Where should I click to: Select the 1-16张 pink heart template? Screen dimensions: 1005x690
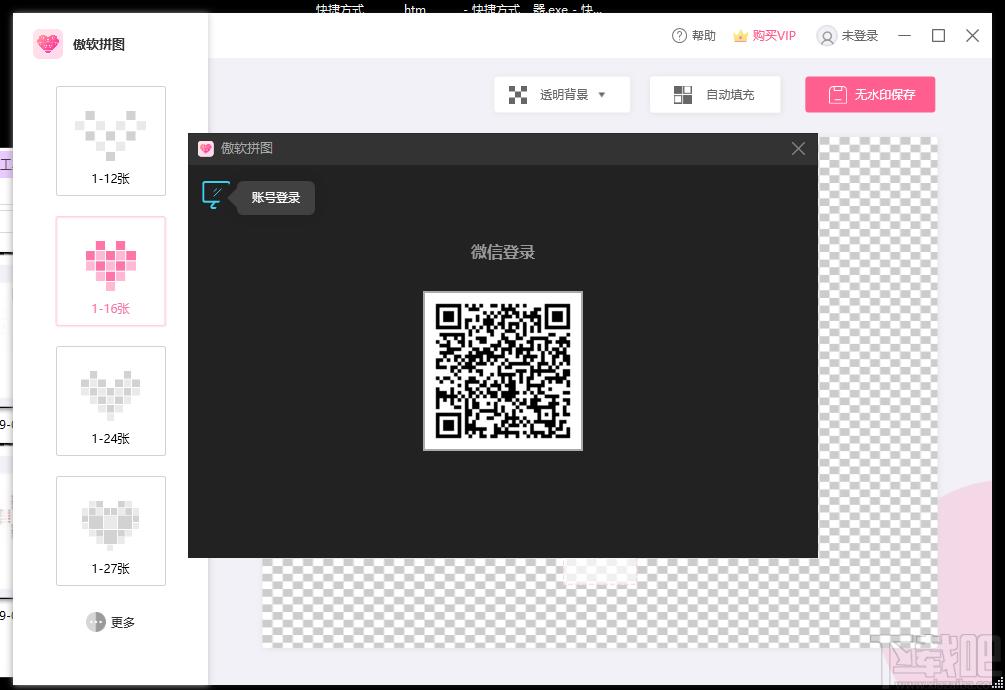pyautogui.click(x=111, y=271)
